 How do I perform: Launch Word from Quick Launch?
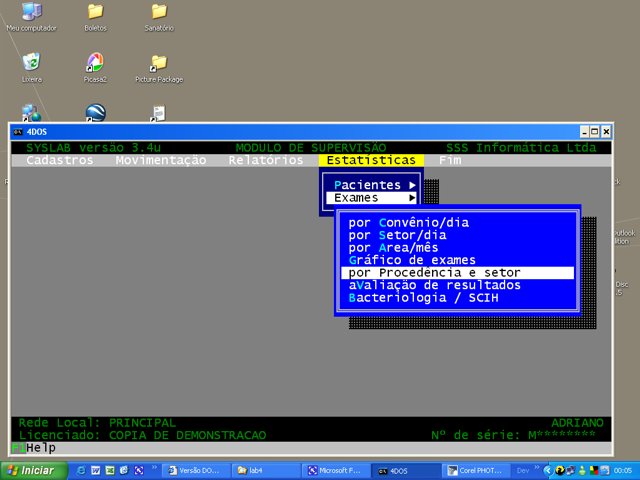[x=96, y=470]
